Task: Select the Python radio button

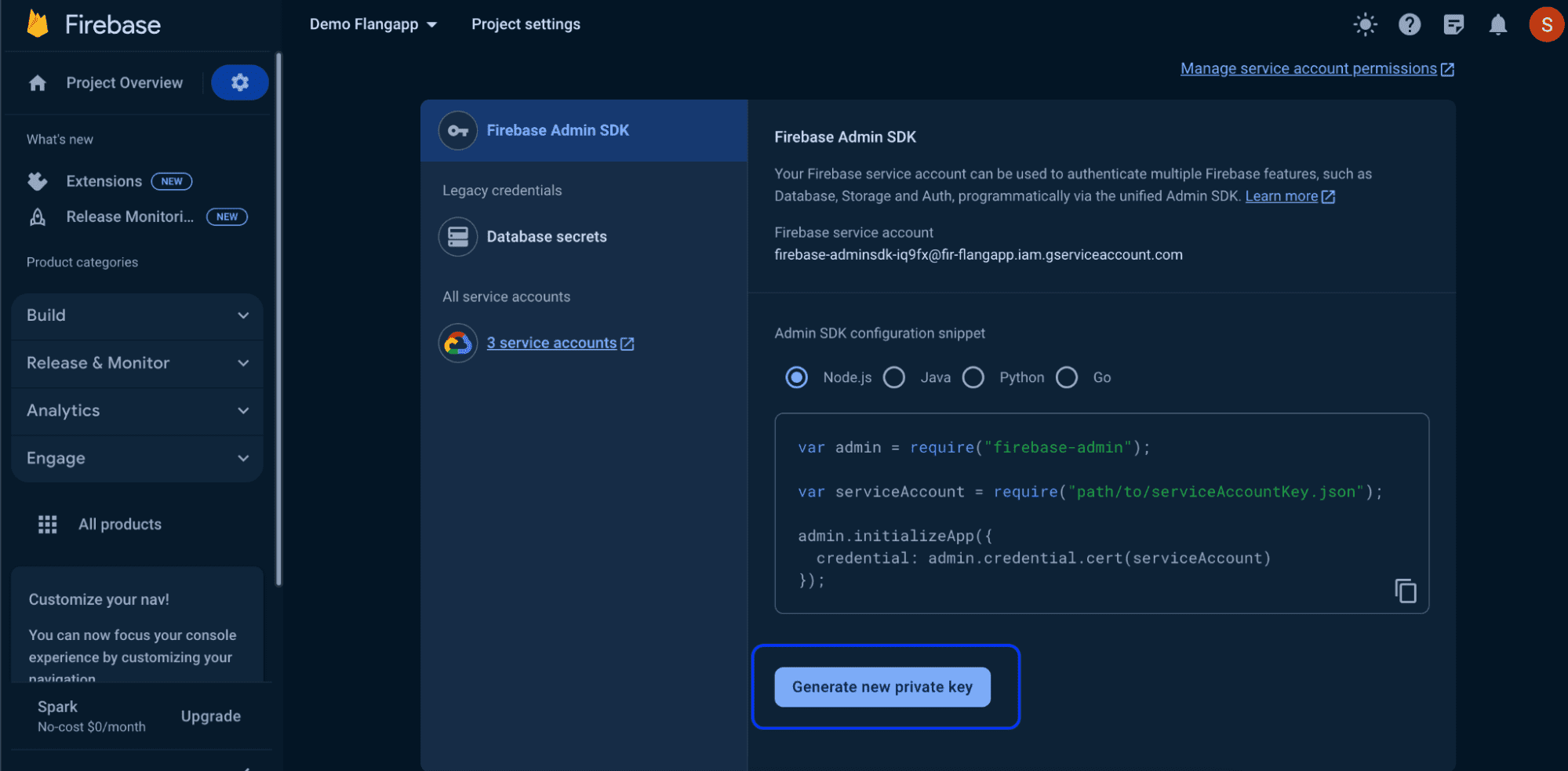Action: [973, 377]
